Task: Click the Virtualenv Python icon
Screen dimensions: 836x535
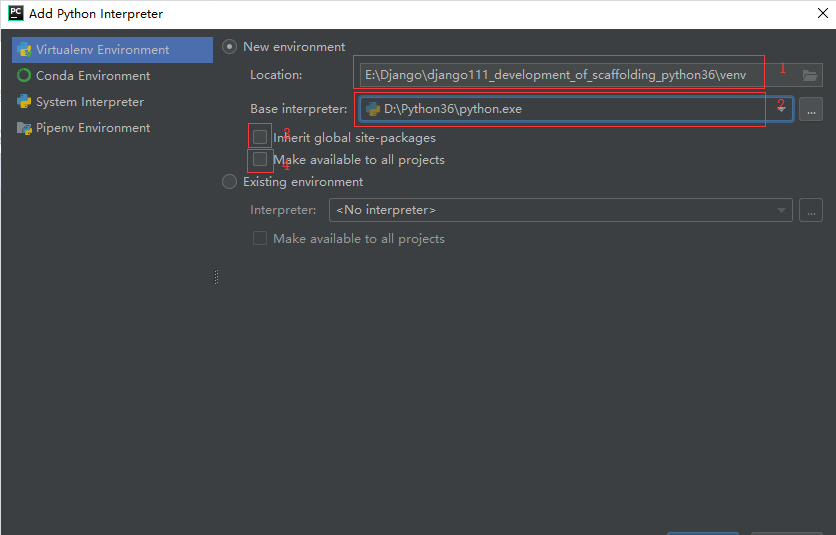Action: pyautogui.click(x=24, y=50)
